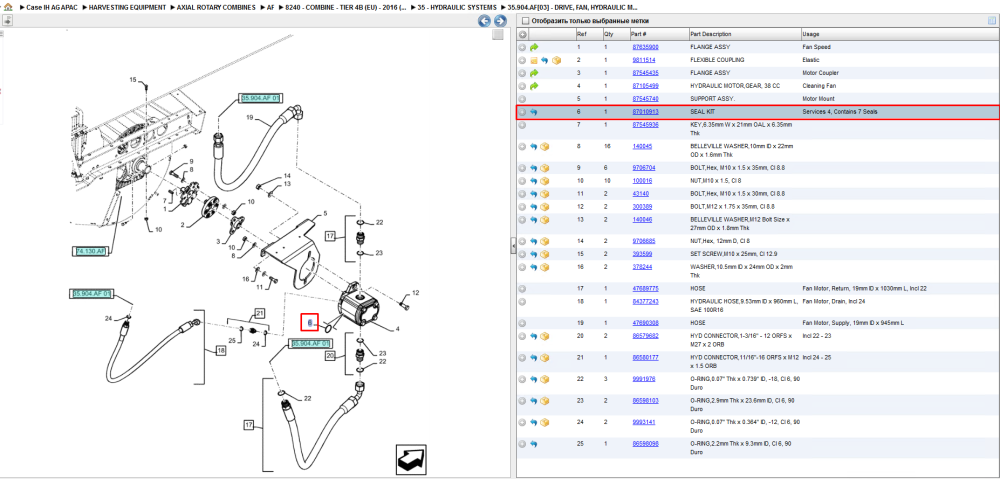This screenshot has height=479, width=1000.
Task: Click box icon for BOLT 300389 row
Action: (545, 207)
